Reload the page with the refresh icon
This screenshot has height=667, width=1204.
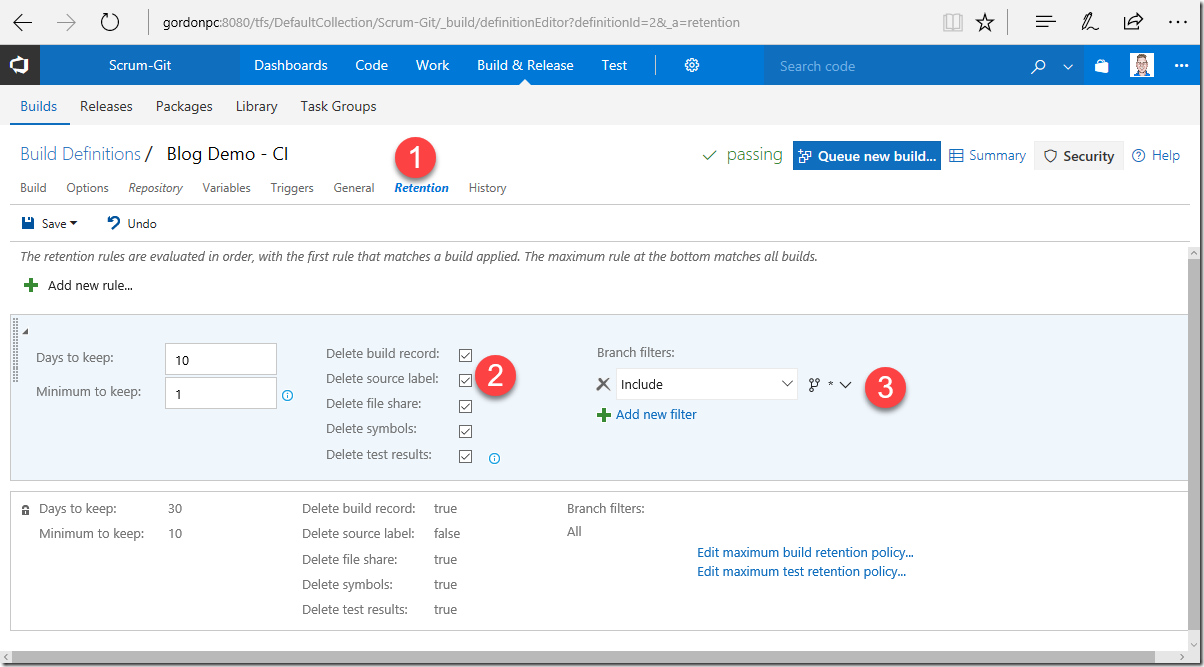(110, 22)
